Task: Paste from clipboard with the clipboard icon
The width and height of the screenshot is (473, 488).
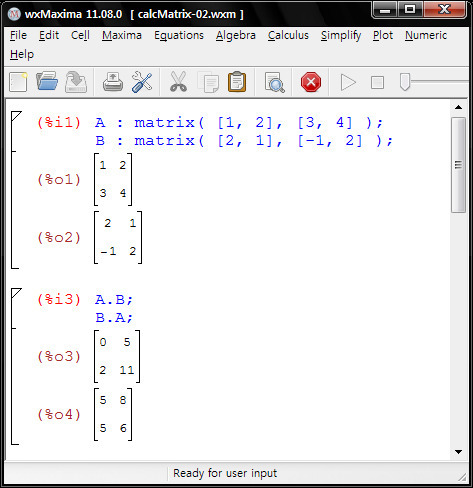Action: 237,82
